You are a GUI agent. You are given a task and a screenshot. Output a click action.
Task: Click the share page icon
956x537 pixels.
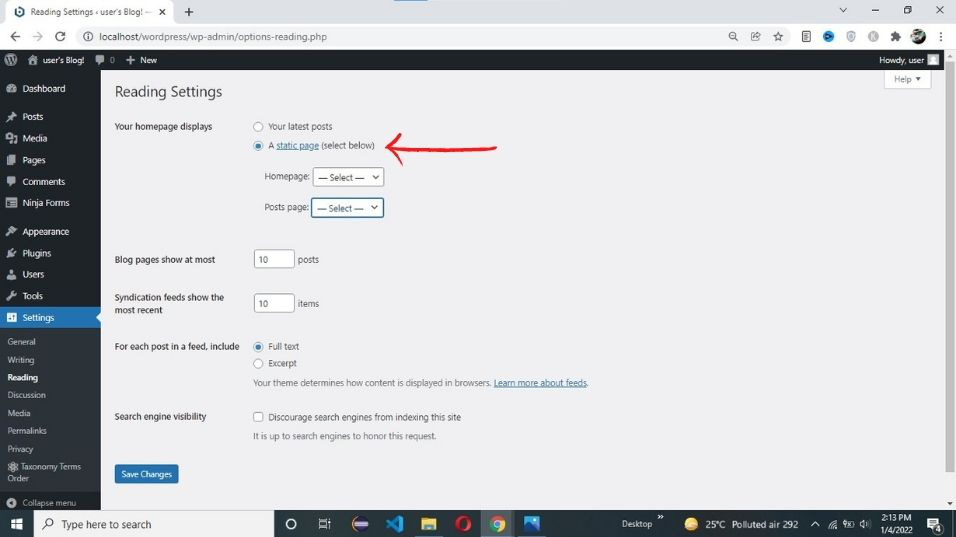point(755,37)
